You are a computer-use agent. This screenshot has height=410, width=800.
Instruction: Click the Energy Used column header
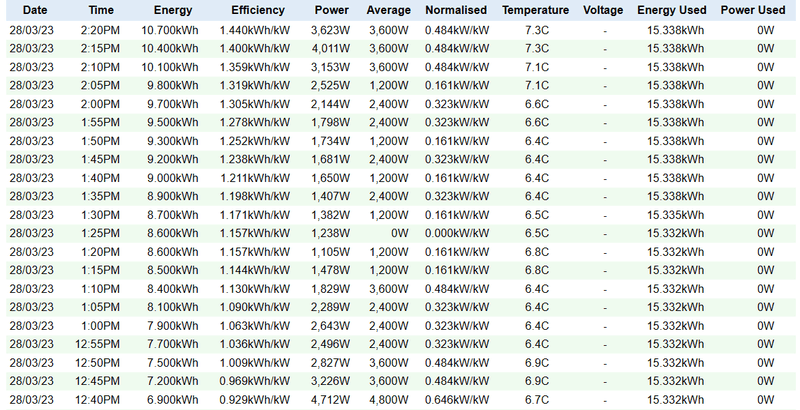point(671,10)
